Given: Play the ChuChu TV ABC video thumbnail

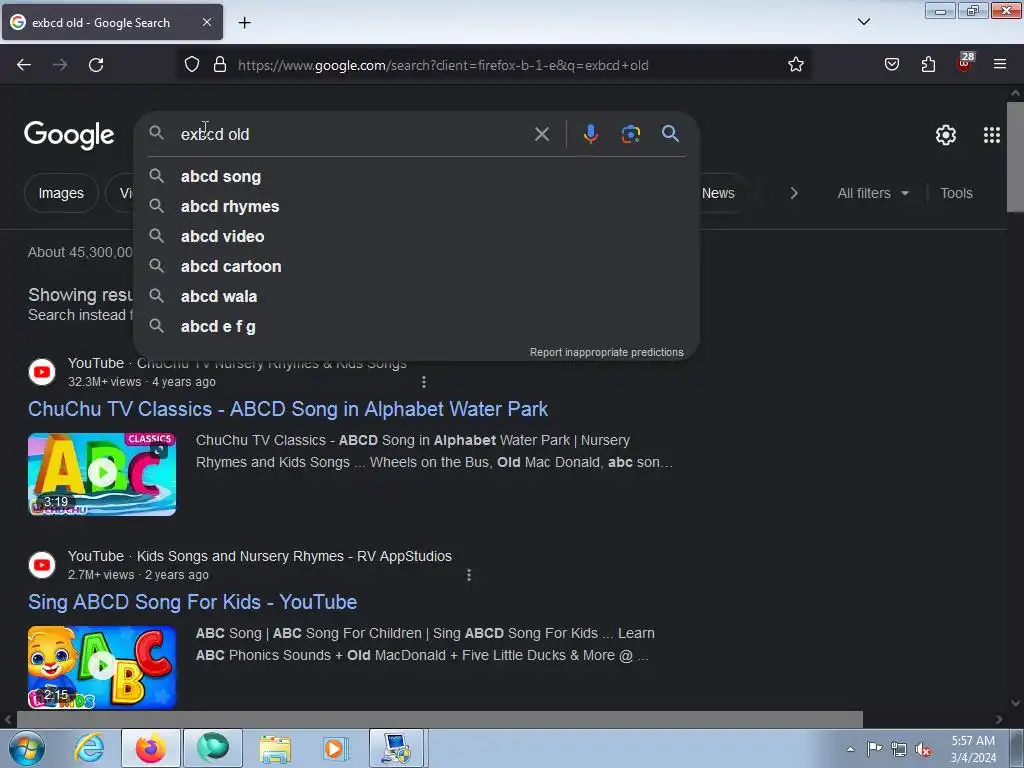Looking at the screenshot, I should point(102,474).
